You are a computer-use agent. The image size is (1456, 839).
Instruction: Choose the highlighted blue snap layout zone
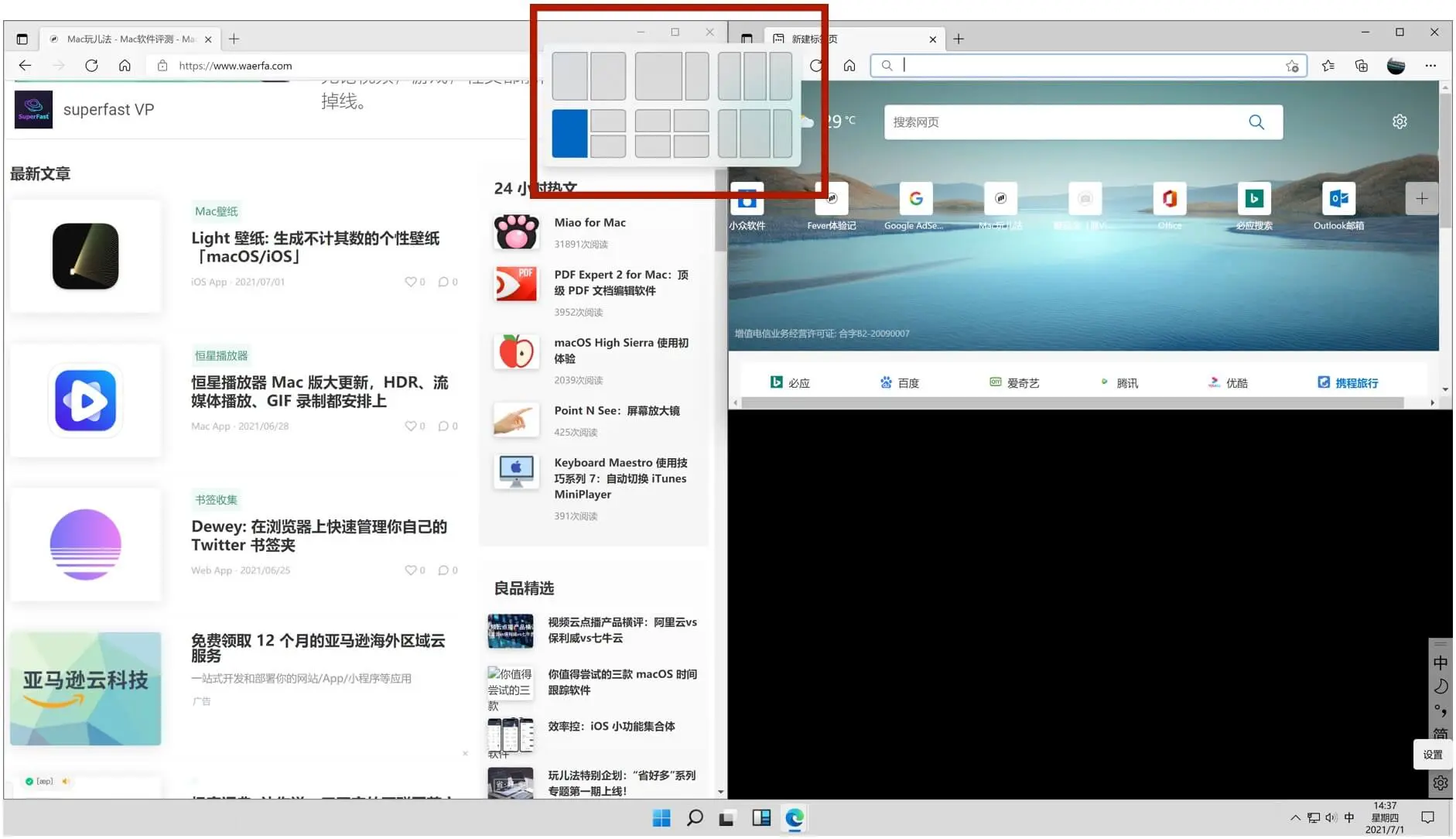point(569,133)
